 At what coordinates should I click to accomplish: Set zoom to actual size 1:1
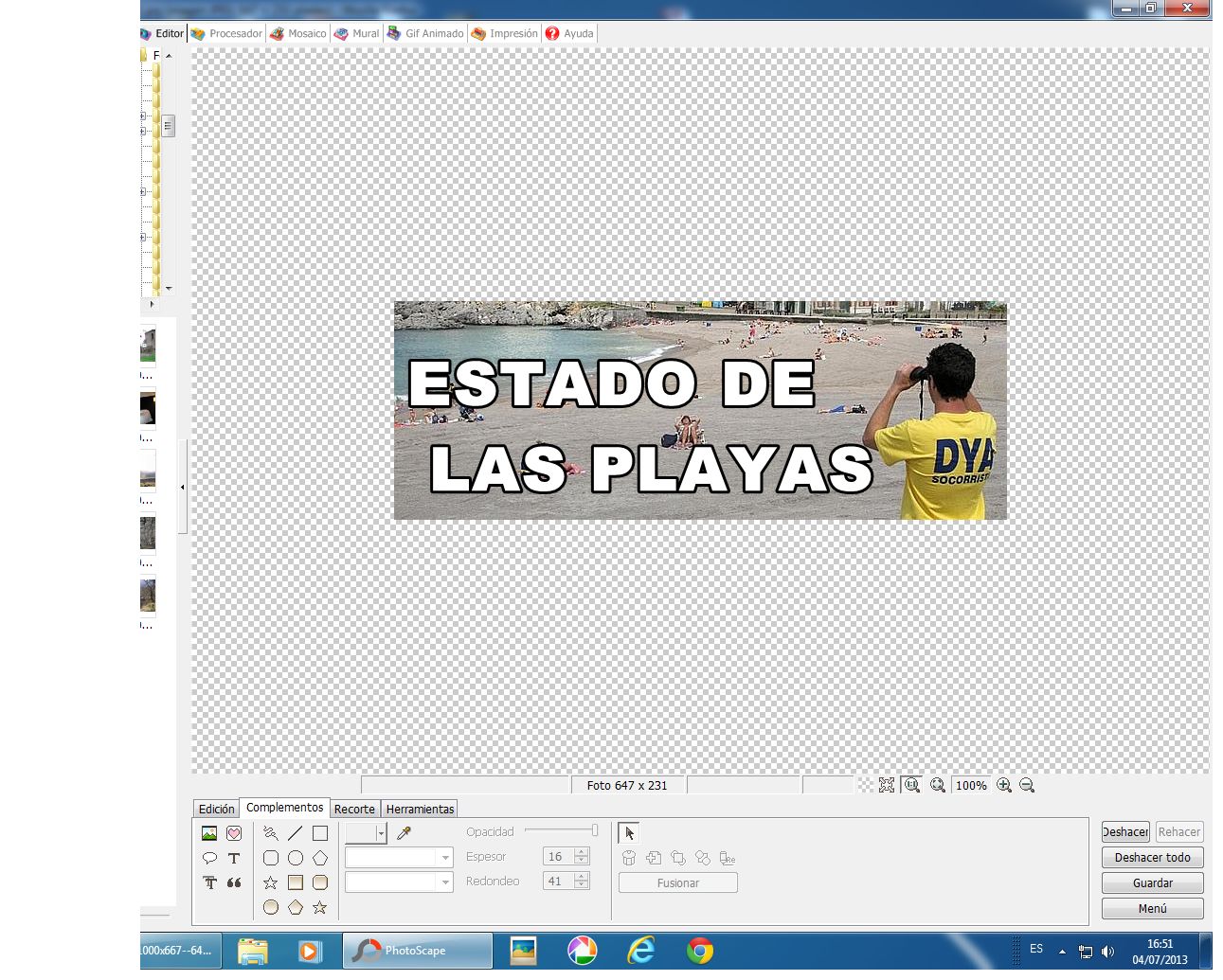pos(912,785)
